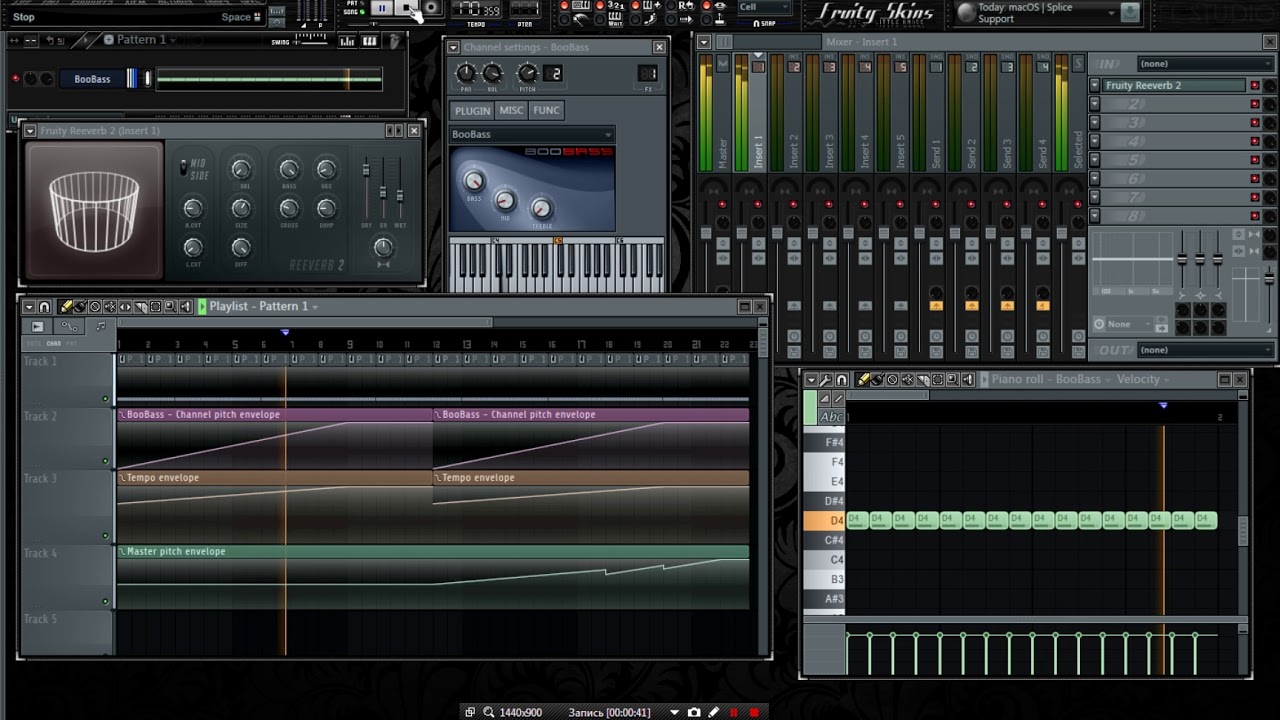Open the Mixer OUT output dropdown
Image resolution: width=1280 pixels, height=720 pixels.
[x=1205, y=350]
